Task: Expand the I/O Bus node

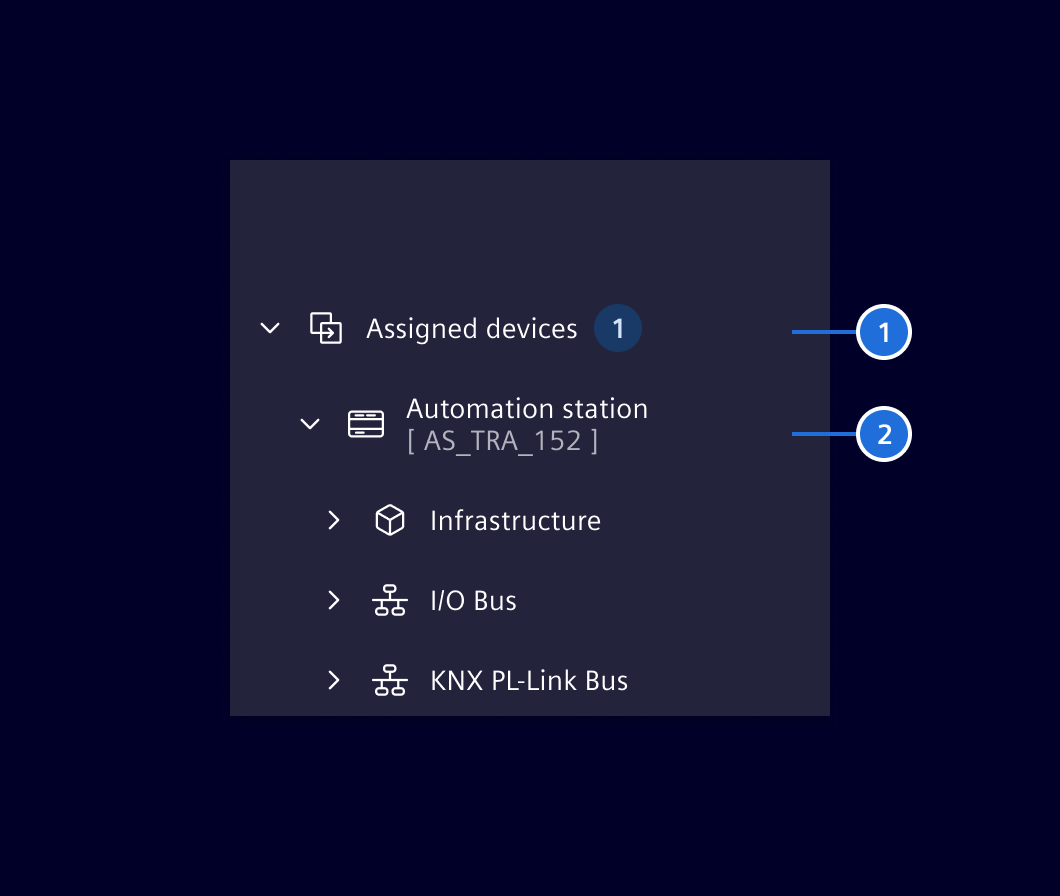Action: pyautogui.click(x=334, y=600)
